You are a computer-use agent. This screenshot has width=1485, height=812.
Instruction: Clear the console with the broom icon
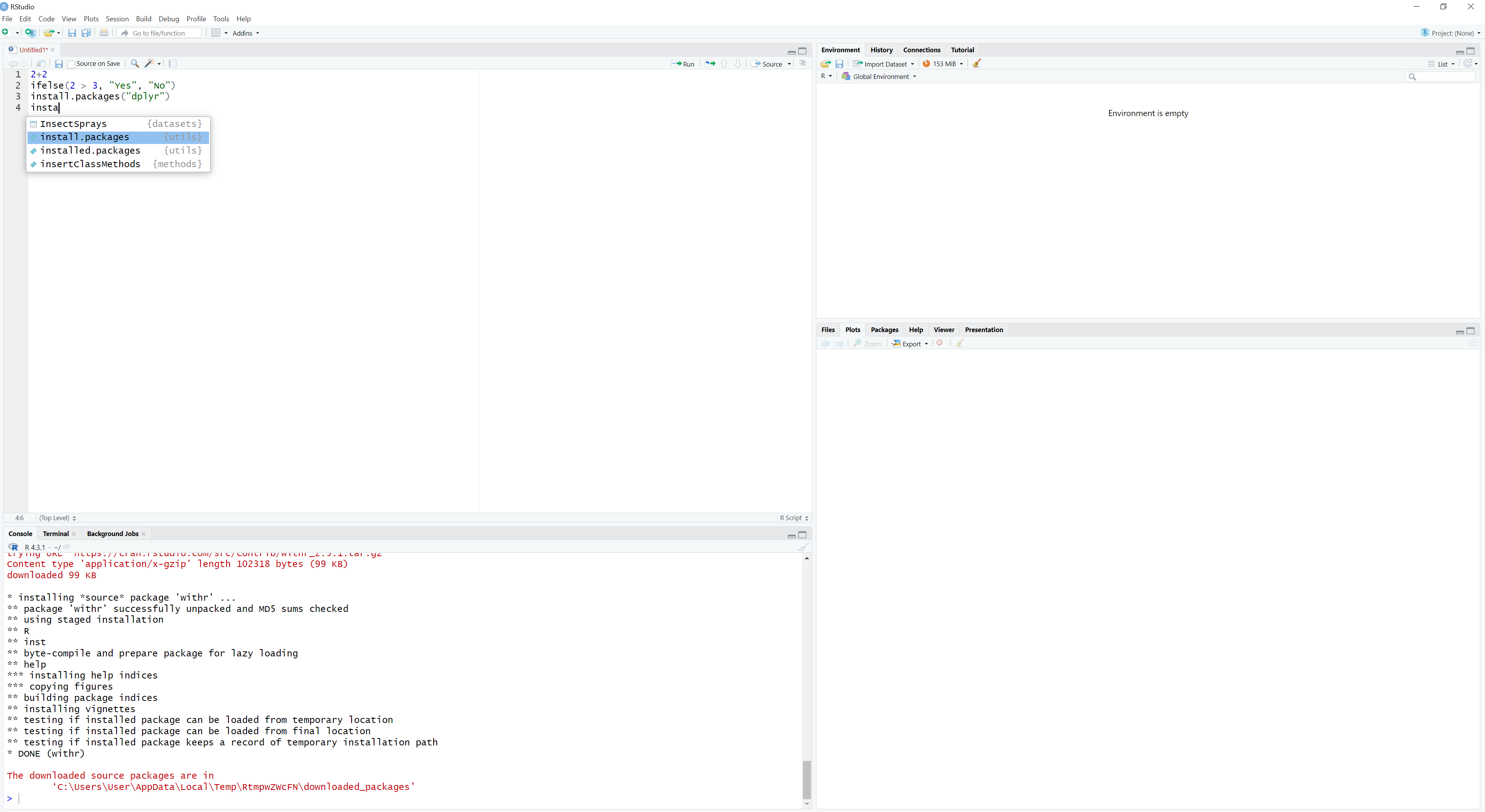[803, 547]
